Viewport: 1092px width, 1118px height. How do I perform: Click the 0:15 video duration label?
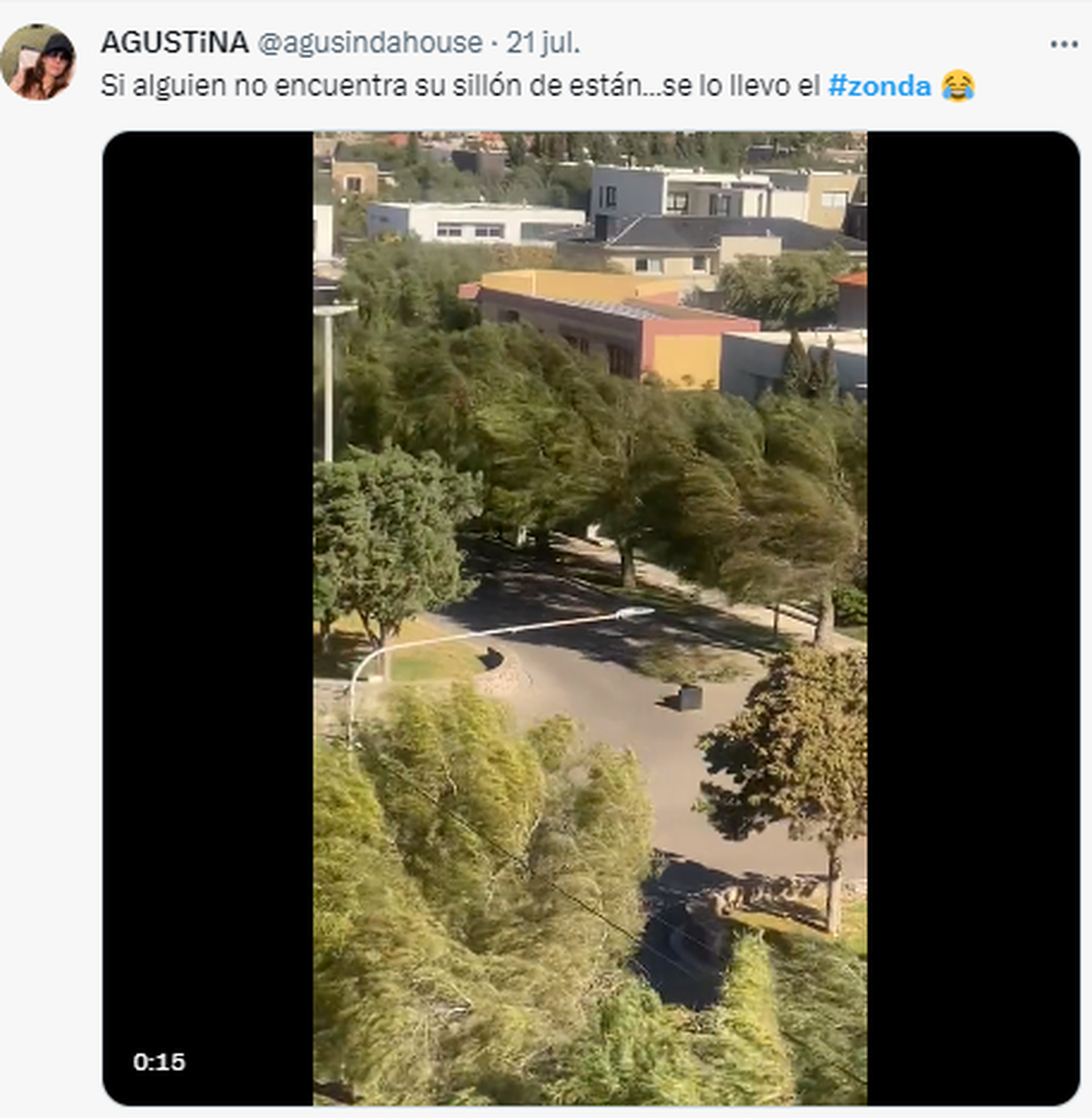pyautogui.click(x=158, y=1062)
